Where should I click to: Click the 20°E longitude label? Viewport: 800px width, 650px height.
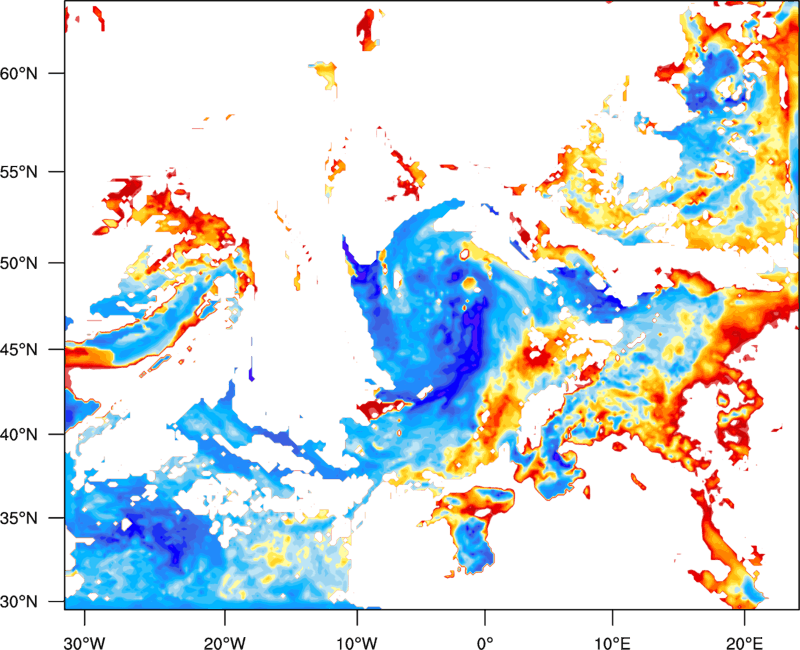(744, 643)
